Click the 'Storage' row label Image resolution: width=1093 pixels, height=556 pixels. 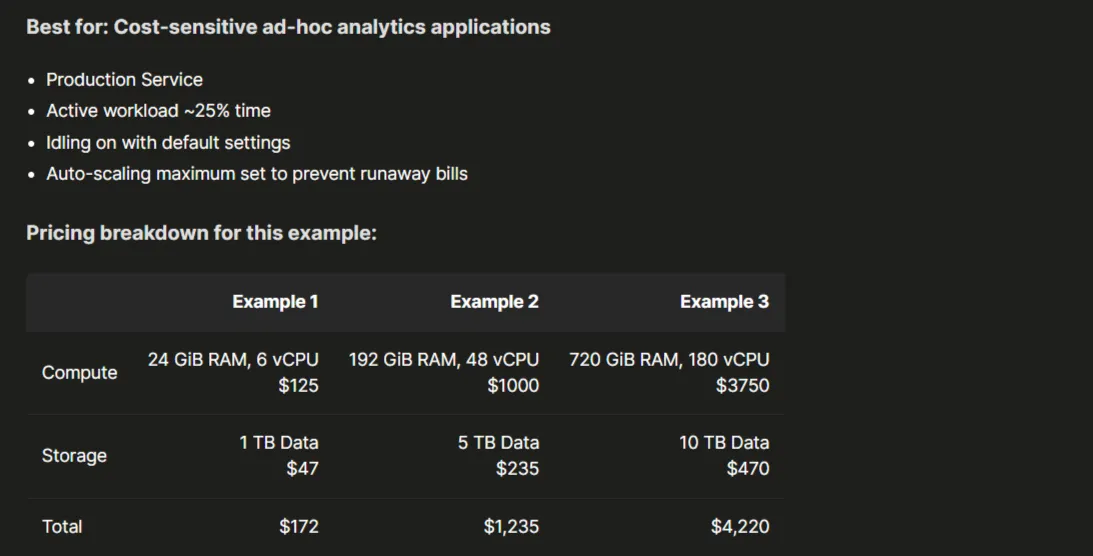click(x=74, y=456)
